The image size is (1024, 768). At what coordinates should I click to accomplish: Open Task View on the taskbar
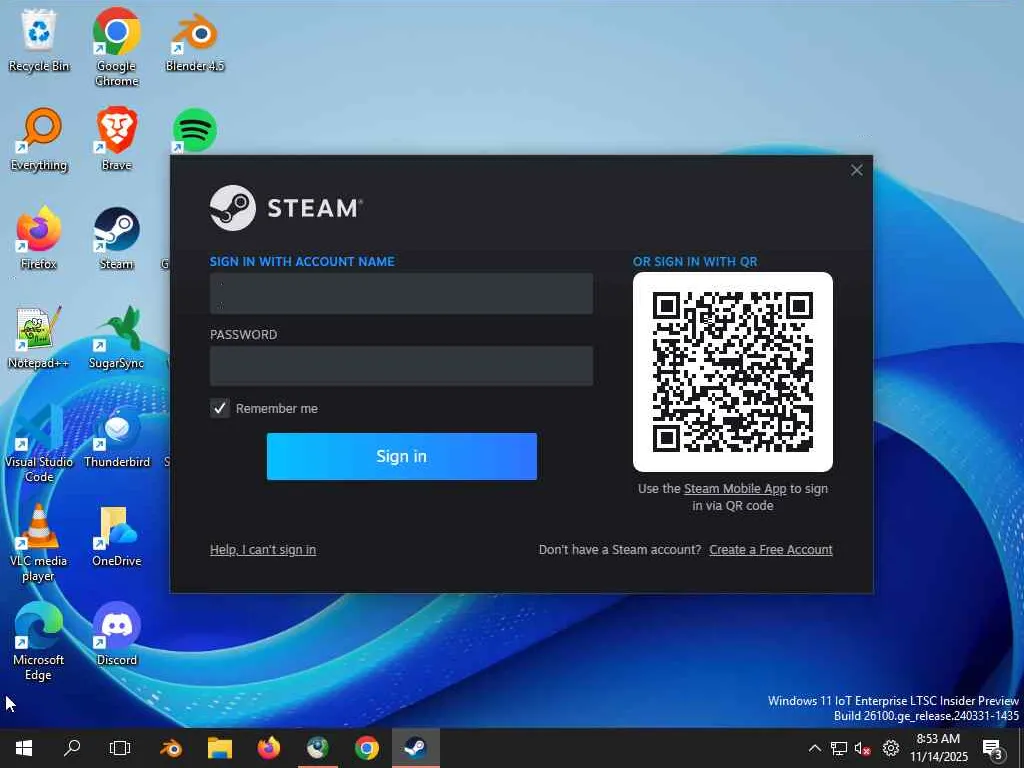coord(120,748)
